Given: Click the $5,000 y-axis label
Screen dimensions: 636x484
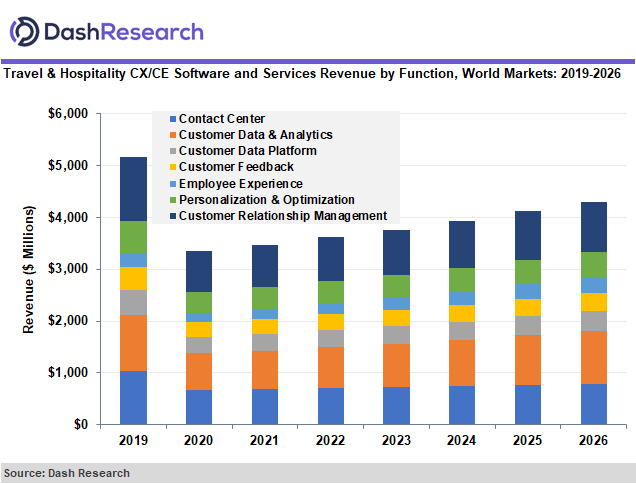Looking at the screenshot, I should coord(68,166).
